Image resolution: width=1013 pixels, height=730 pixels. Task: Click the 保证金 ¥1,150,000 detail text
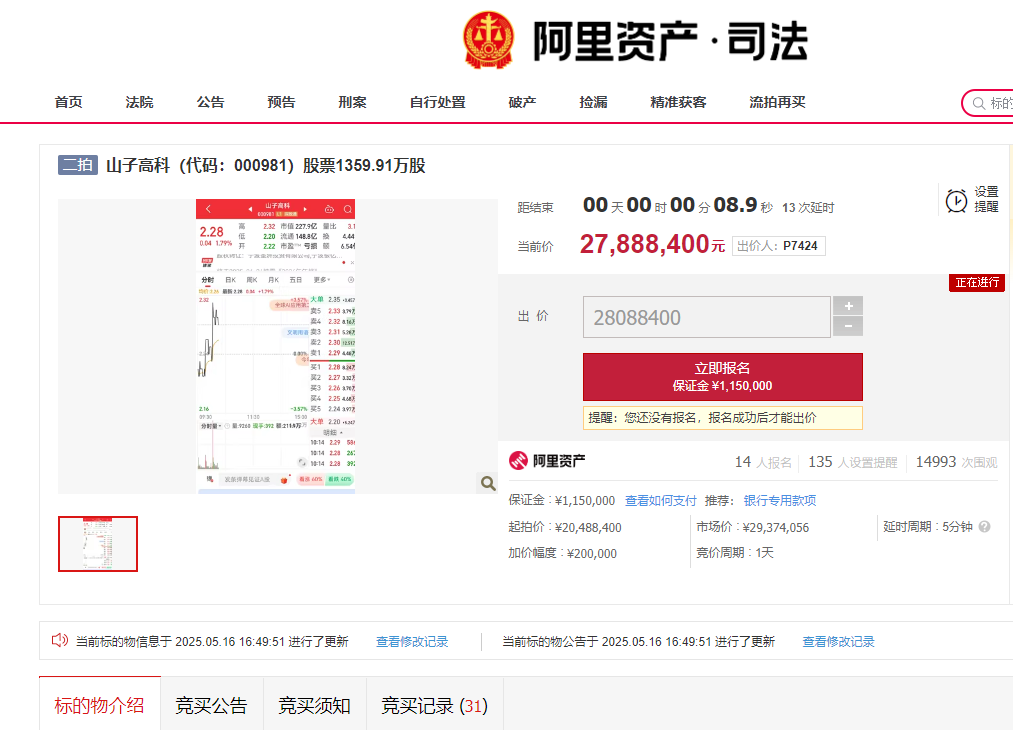coord(561,501)
